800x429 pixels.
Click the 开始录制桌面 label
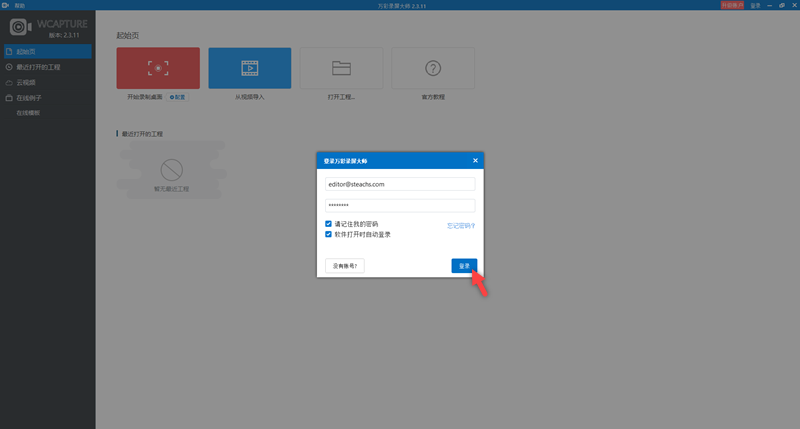tap(144, 97)
